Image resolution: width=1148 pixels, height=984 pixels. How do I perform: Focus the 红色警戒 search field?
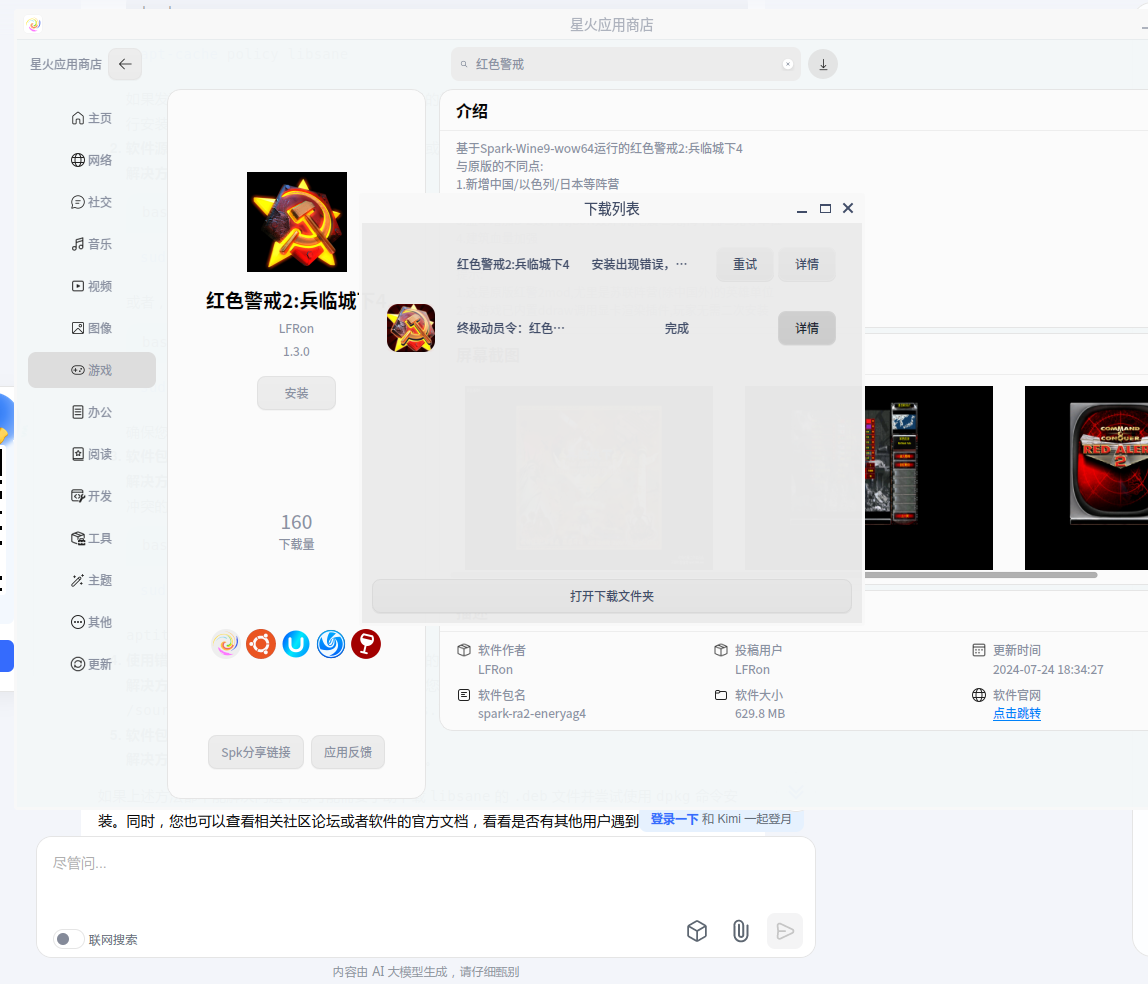pyautogui.click(x=626, y=64)
